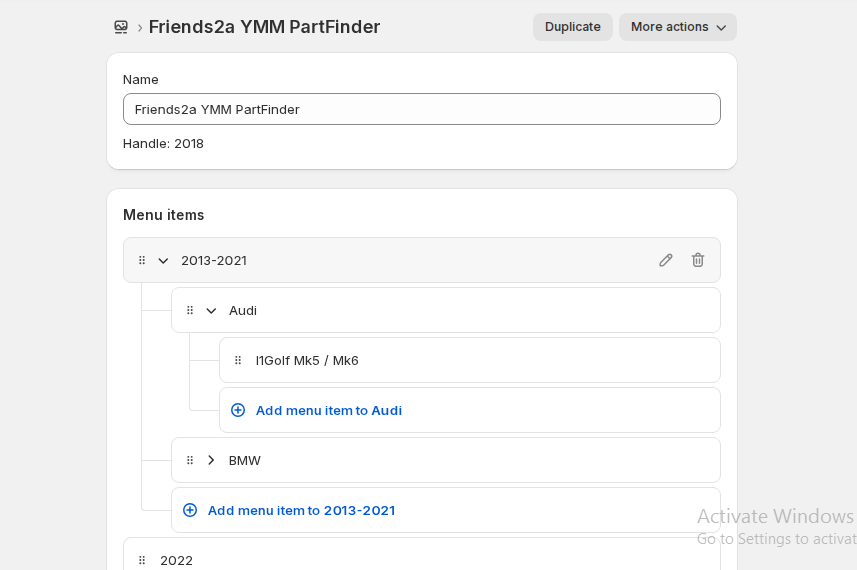The image size is (857, 570).
Task: Click plus icon beside Add to 2013-2021
Action: pos(190,510)
